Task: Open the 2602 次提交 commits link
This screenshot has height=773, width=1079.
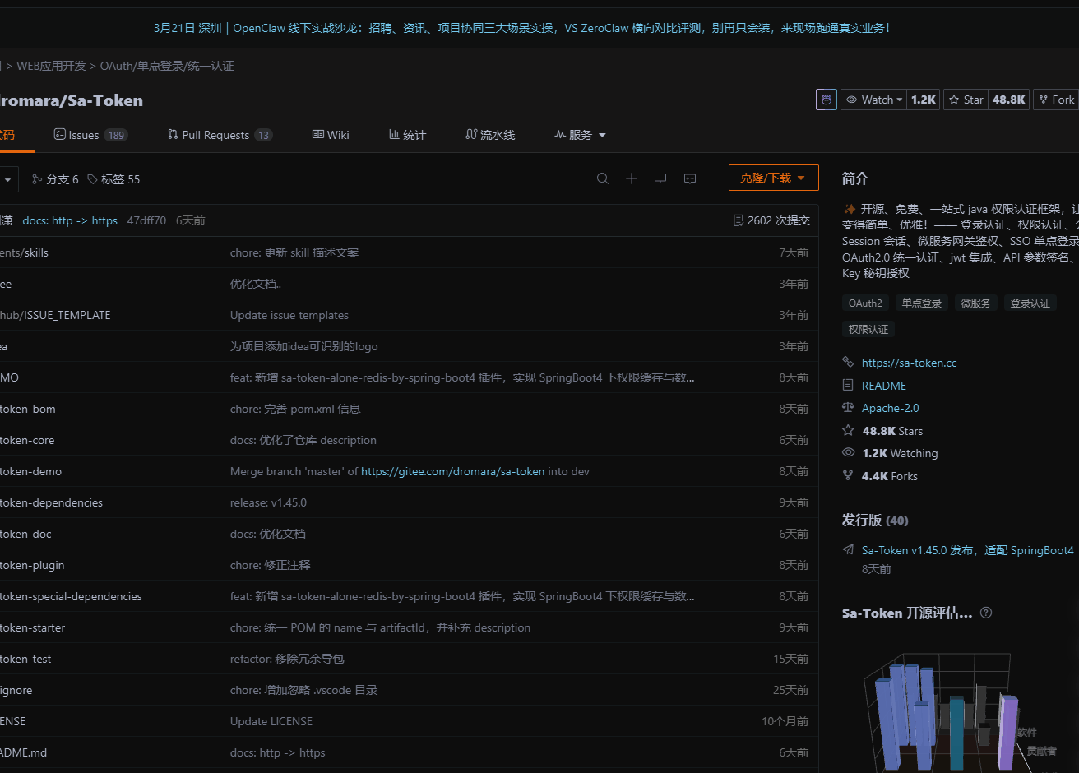Action: [x=772, y=220]
